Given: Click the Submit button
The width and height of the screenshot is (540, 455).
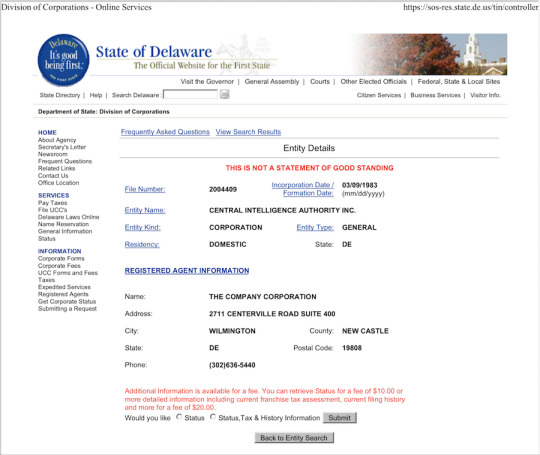Looking at the screenshot, I should click(340, 418).
